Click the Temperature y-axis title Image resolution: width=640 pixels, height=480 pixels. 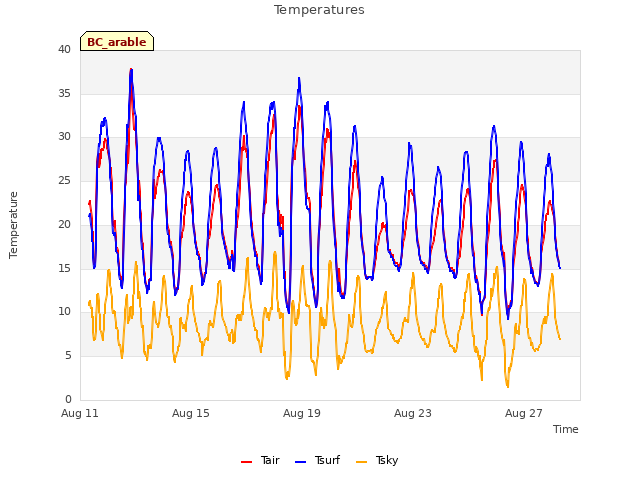point(13,225)
